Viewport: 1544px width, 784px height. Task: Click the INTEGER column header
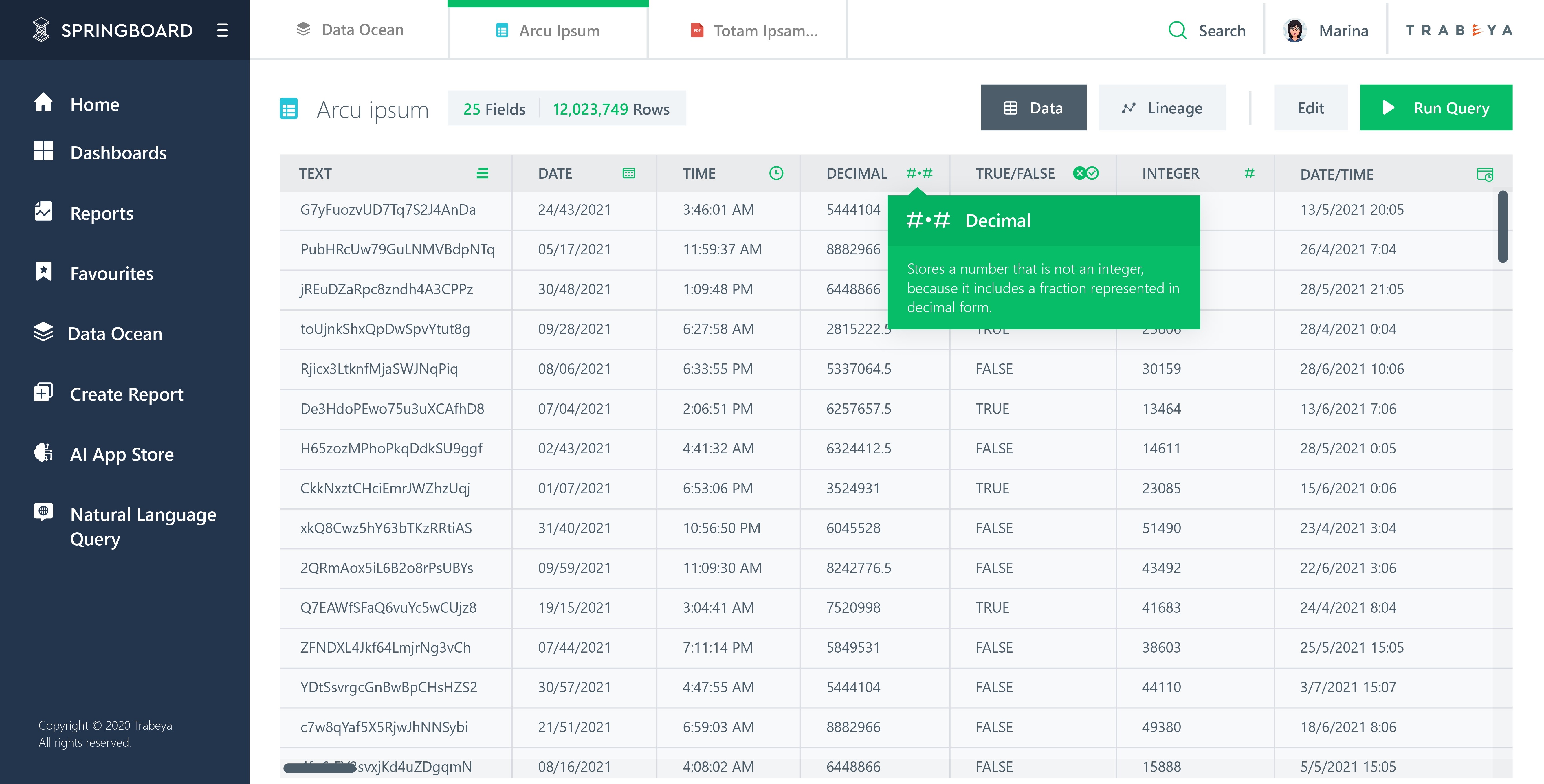pyautogui.click(x=1195, y=173)
